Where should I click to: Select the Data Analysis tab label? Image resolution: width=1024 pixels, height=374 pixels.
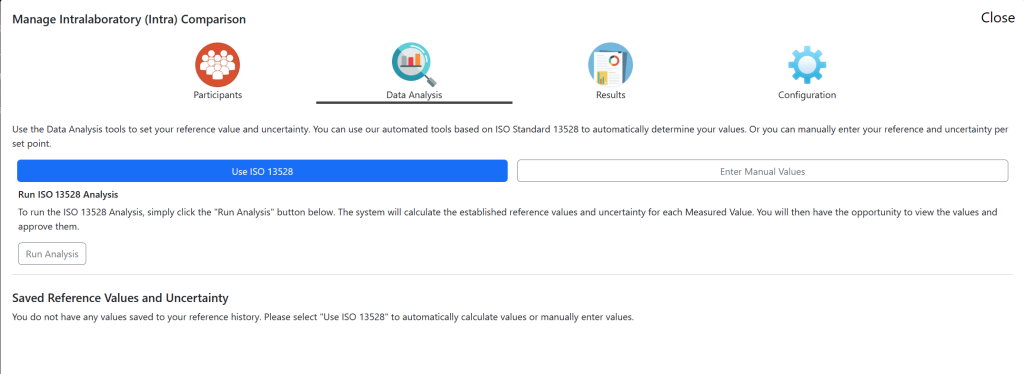click(414, 95)
